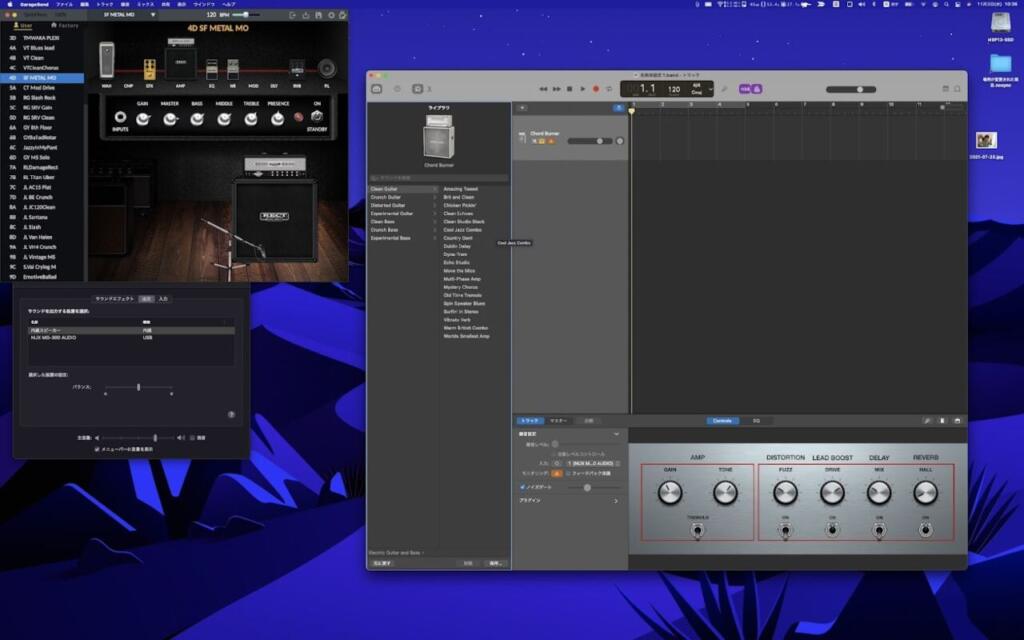The width and height of the screenshot is (1024, 640).
Task: Flip the amp STANDBY switch
Action: 317,116
